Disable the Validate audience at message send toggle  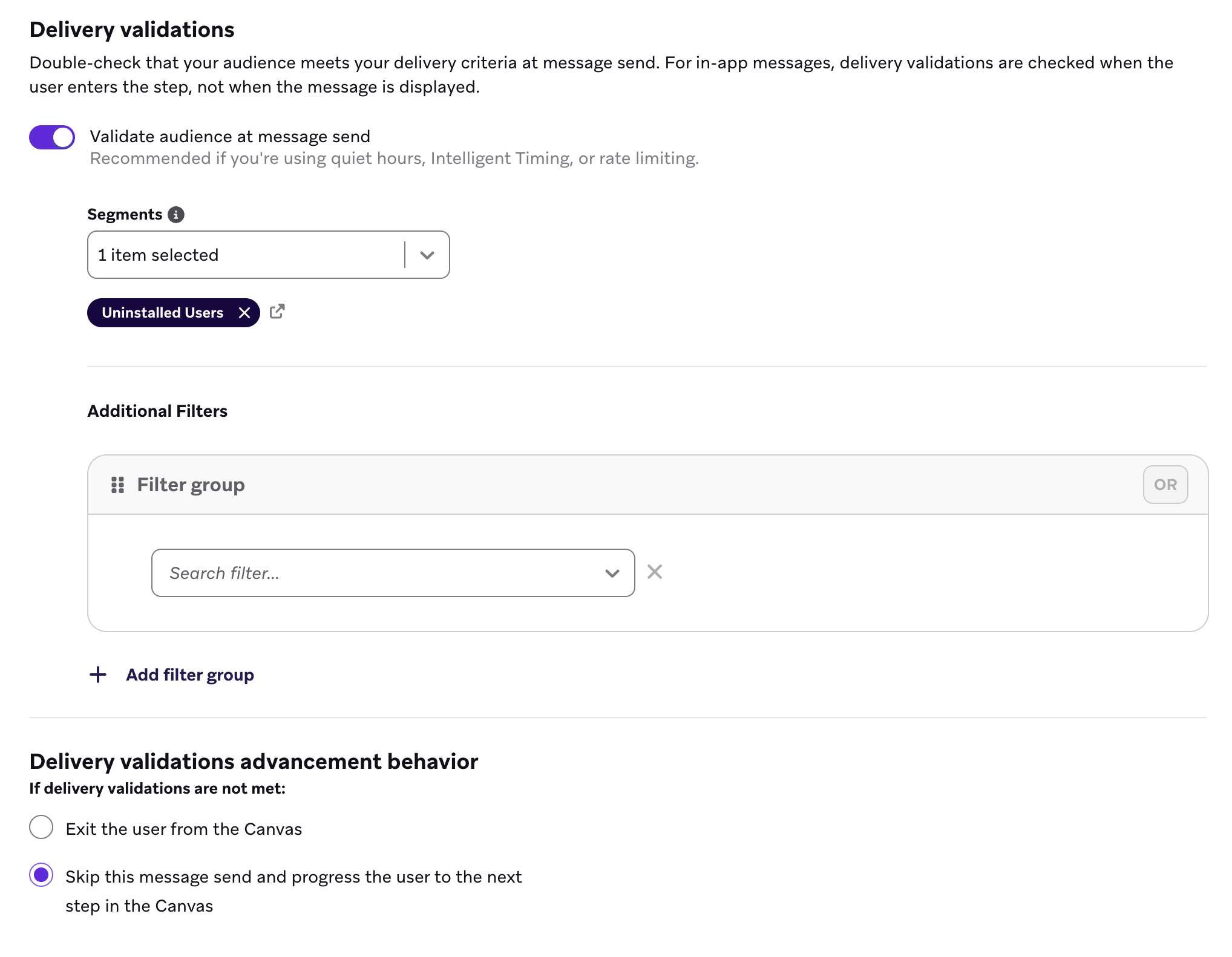pyautogui.click(x=51, y=137)
